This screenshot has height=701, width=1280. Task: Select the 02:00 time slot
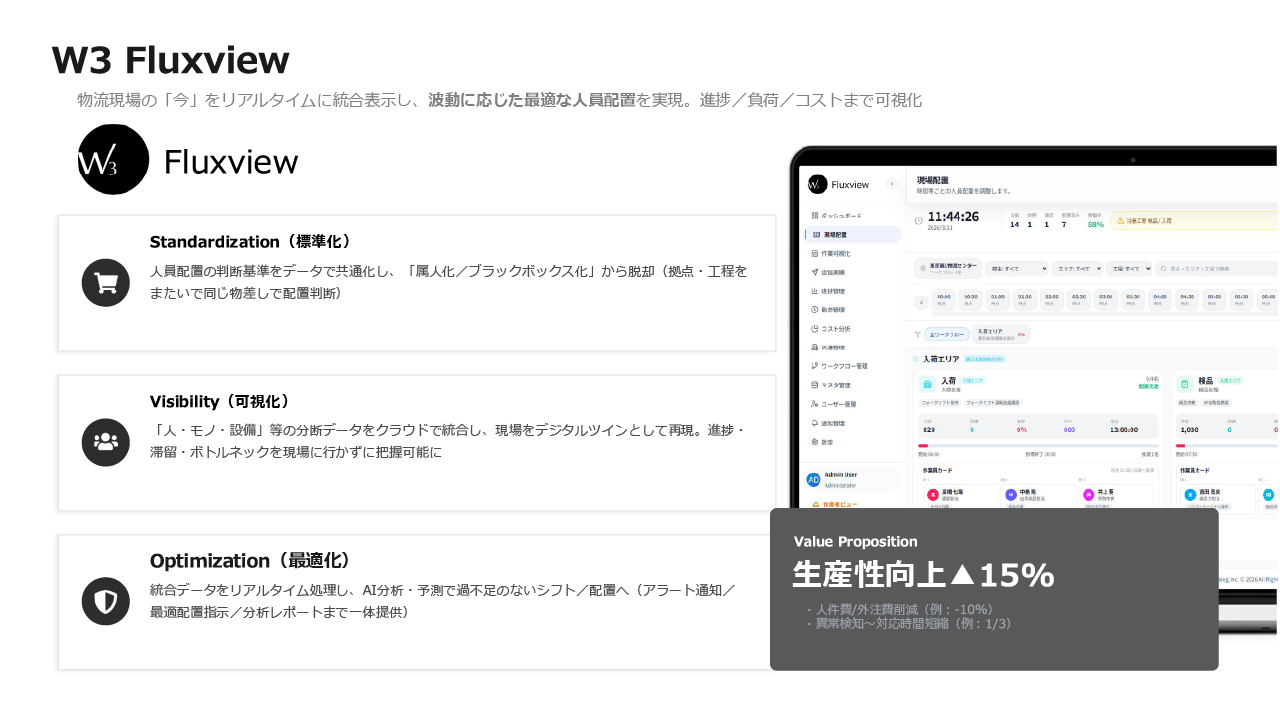coord(1051,299)
